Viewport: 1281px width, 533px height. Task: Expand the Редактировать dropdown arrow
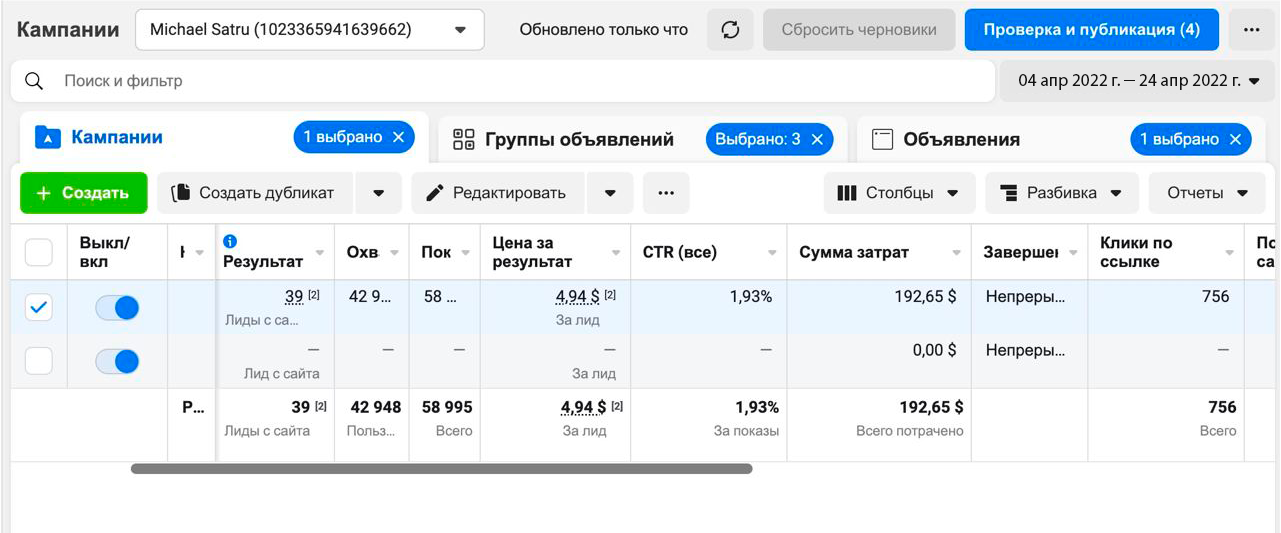(x=610, y=193)
